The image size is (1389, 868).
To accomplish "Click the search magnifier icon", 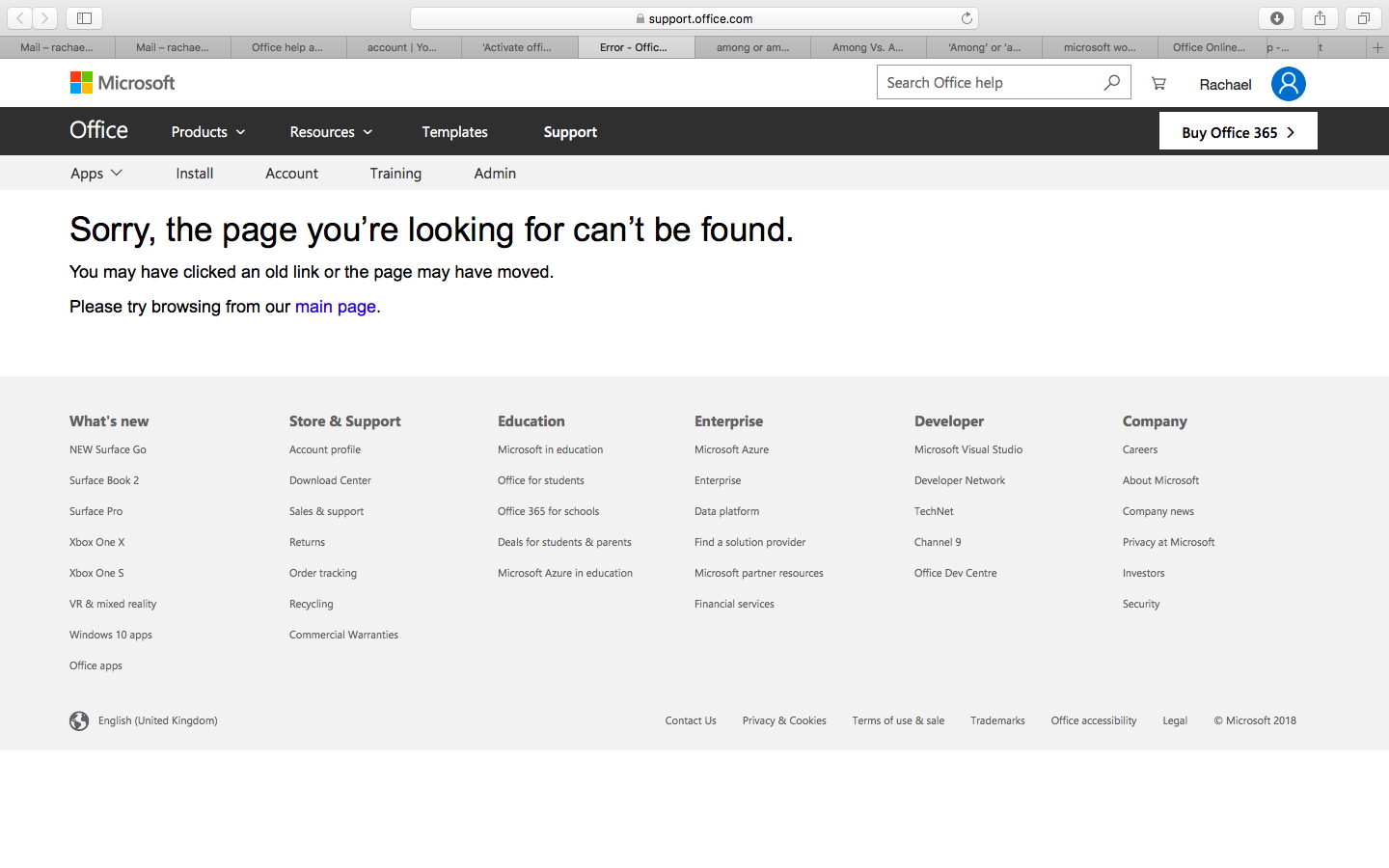I will click(1112, 83).
